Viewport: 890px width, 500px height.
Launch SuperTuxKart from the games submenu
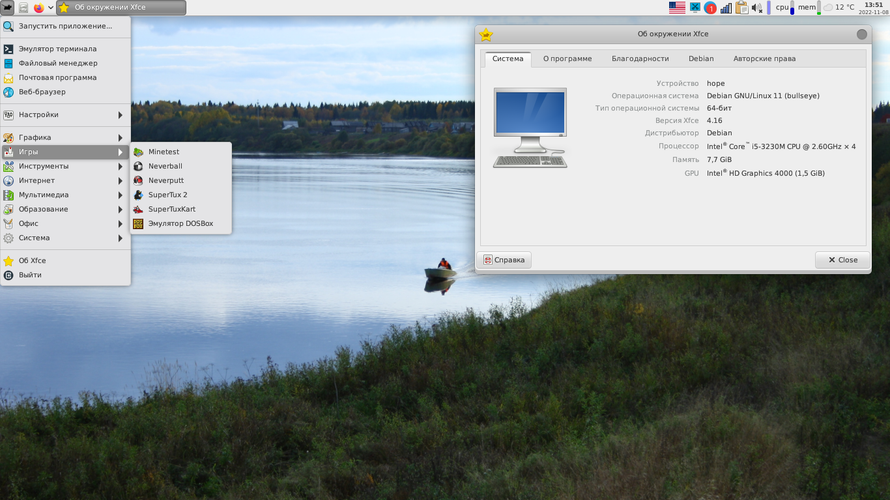[x=180, y=209]
